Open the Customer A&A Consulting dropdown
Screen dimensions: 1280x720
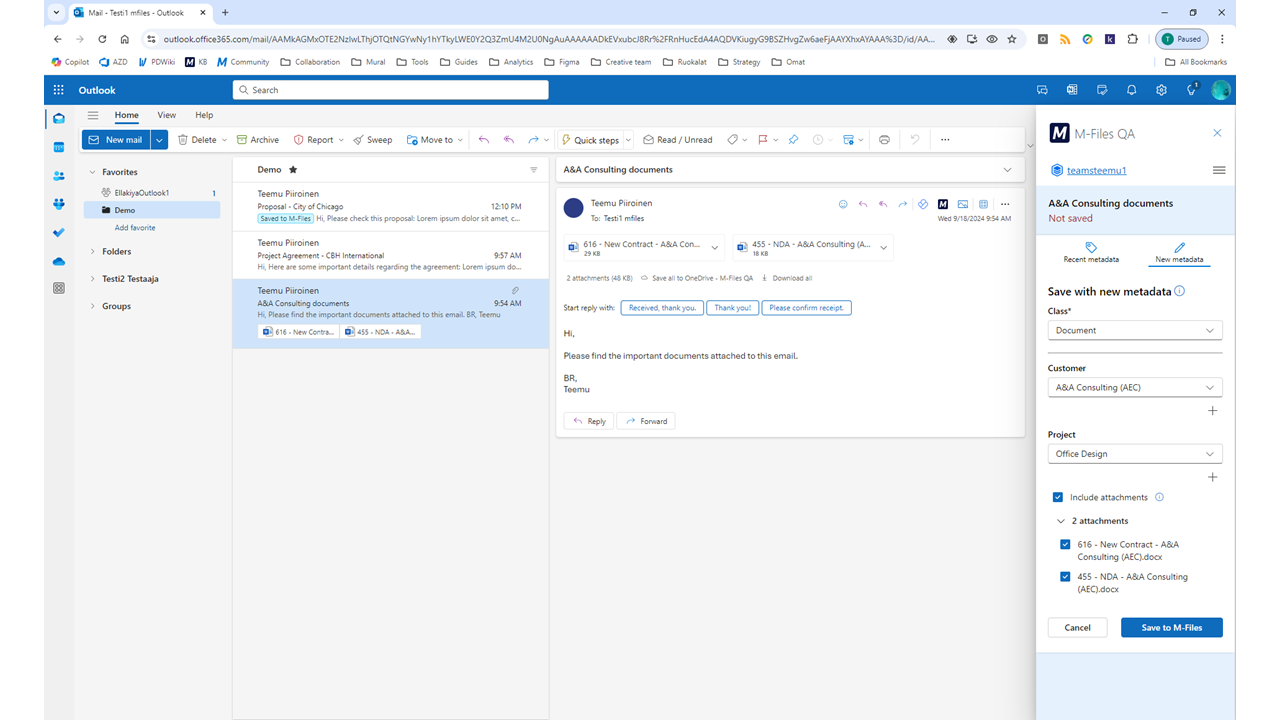tap(1135, 387)
